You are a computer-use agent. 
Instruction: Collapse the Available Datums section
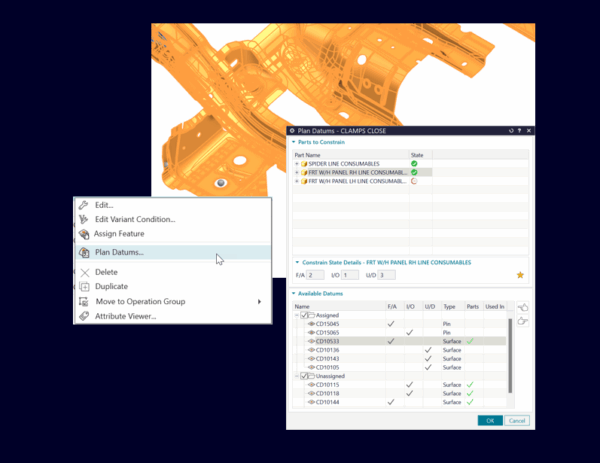point(294,293)
